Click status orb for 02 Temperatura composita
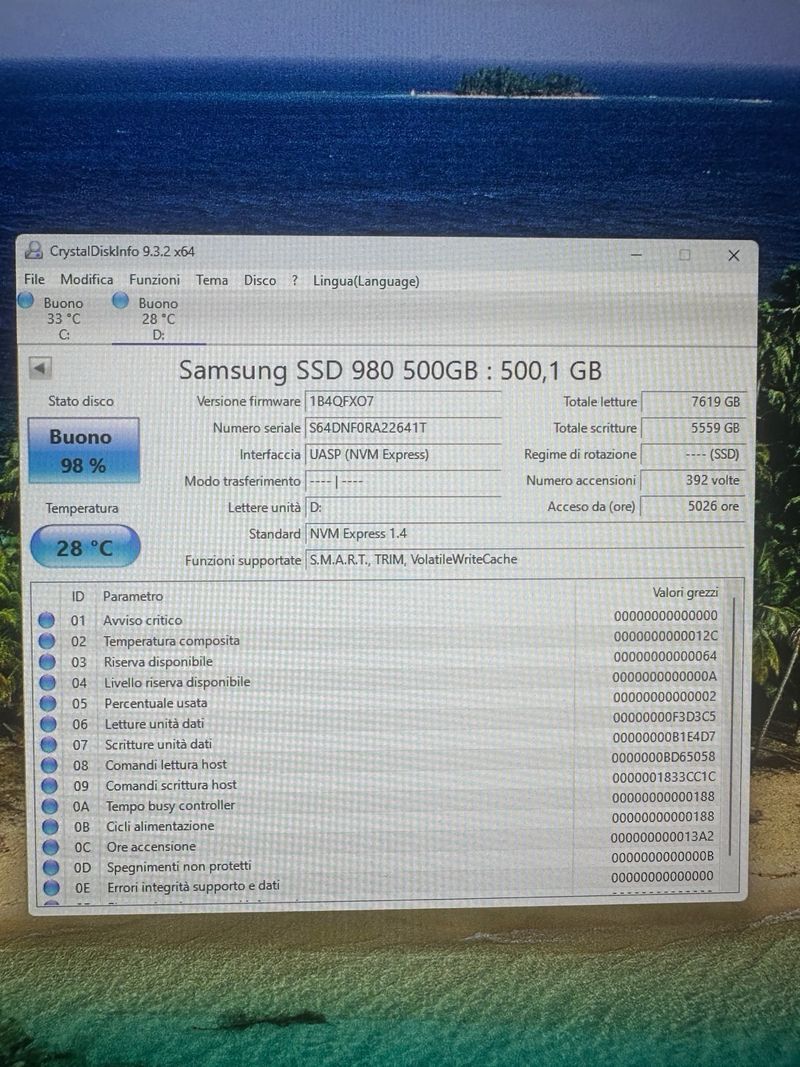 47,641
